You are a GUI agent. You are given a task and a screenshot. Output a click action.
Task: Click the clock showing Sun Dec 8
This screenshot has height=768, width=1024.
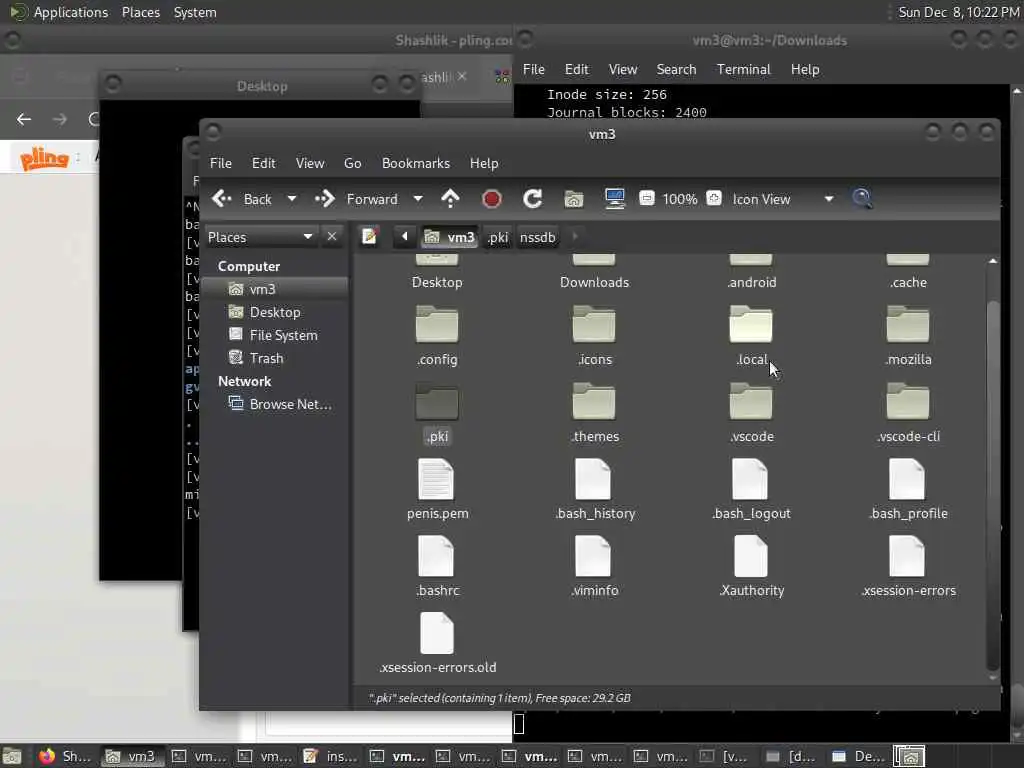pos(958,12)
